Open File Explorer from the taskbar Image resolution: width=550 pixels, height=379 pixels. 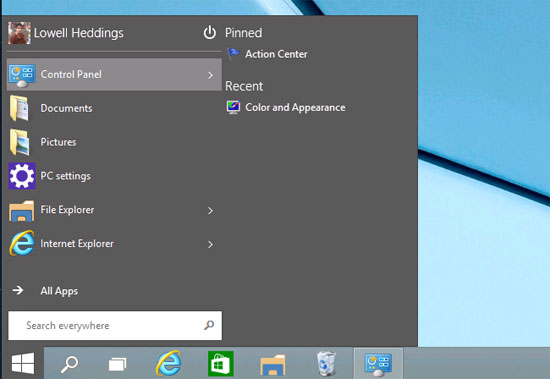click(x=273, y=365)
